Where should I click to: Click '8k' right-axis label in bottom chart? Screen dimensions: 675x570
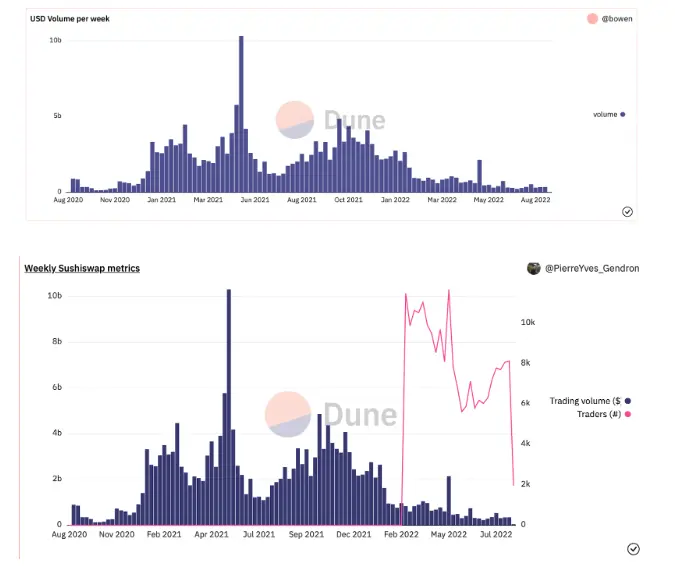pyautogui.click(x=526, y=363)
